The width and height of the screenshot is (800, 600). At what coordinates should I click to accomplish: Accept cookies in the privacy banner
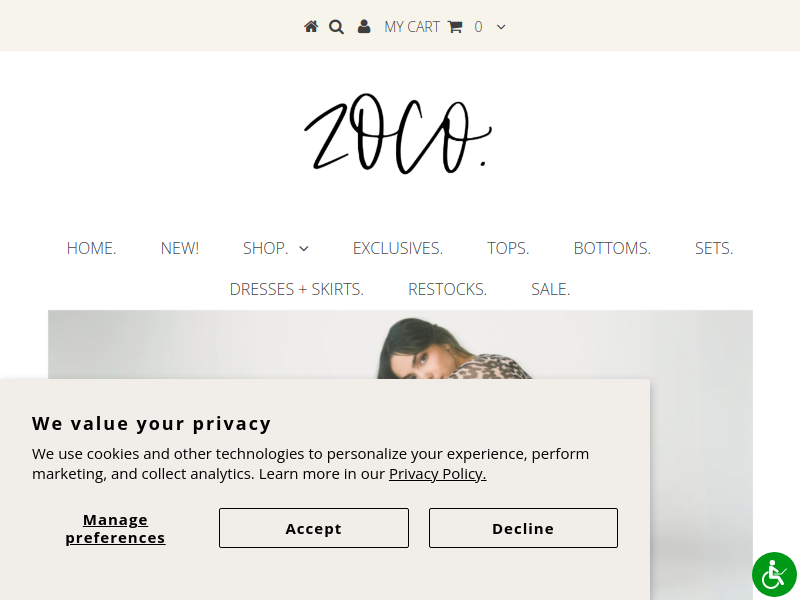pos(314,528)
